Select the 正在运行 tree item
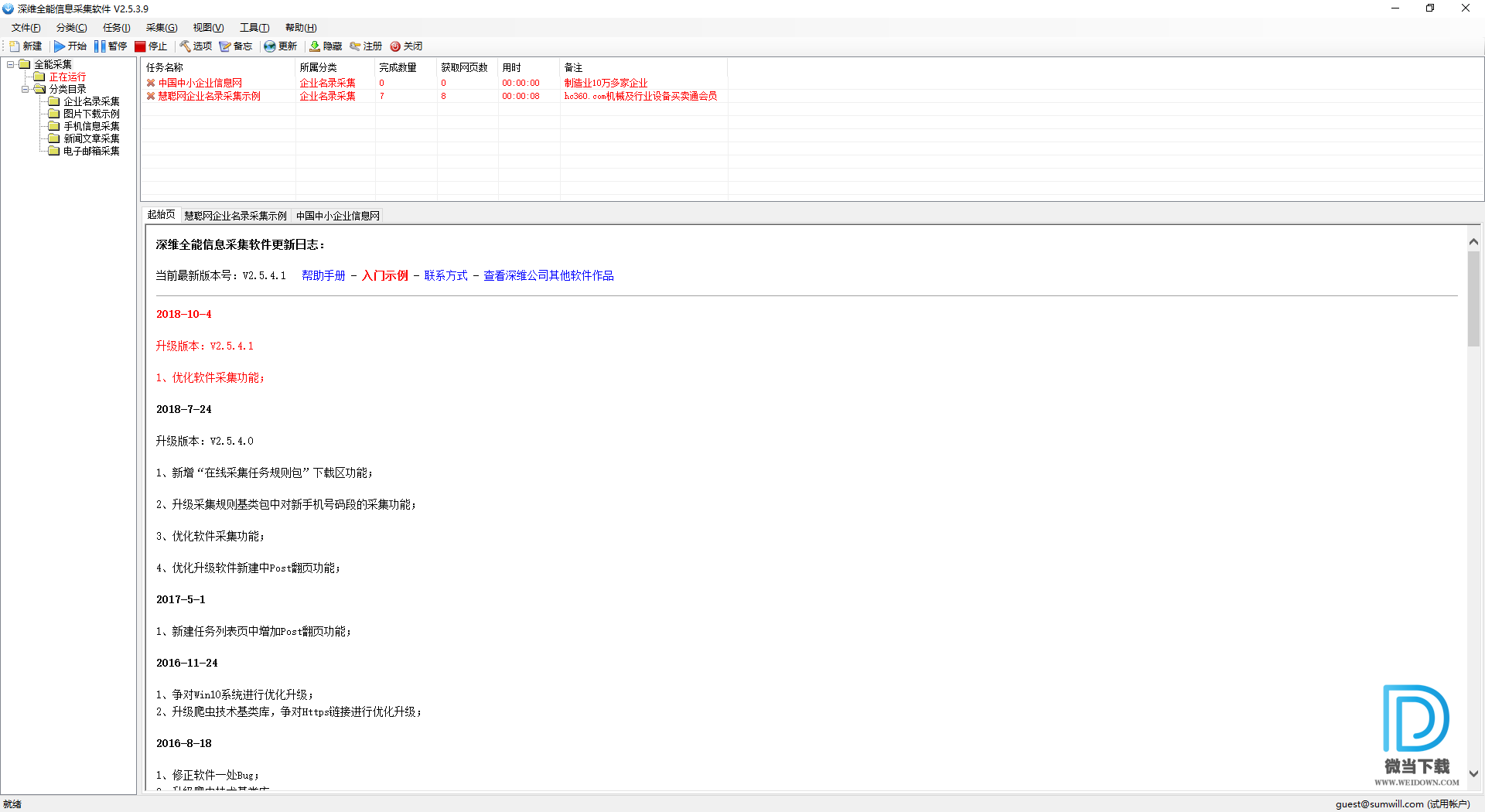 67,77
